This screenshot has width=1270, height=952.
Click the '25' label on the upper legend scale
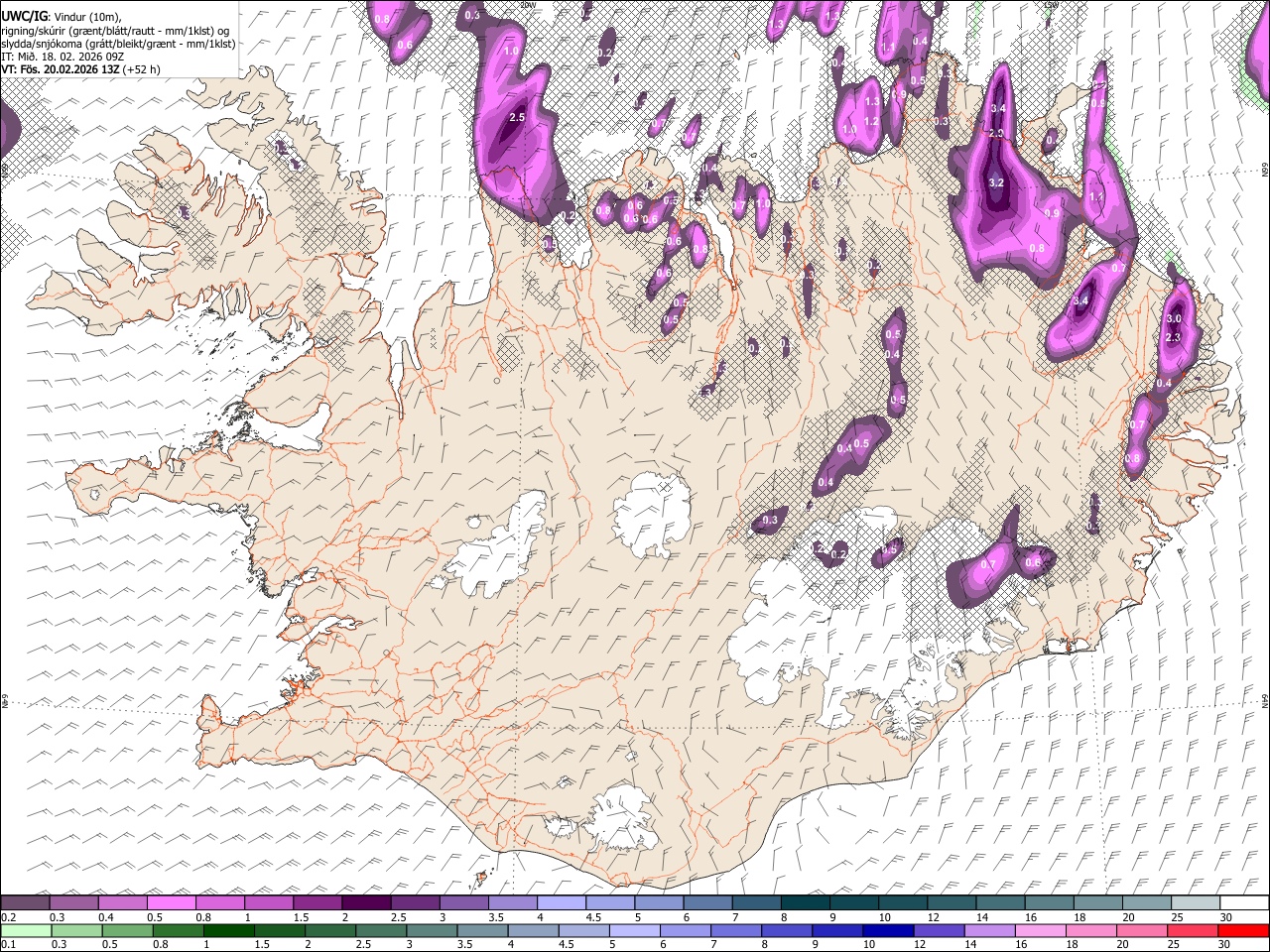[1178, 917]
